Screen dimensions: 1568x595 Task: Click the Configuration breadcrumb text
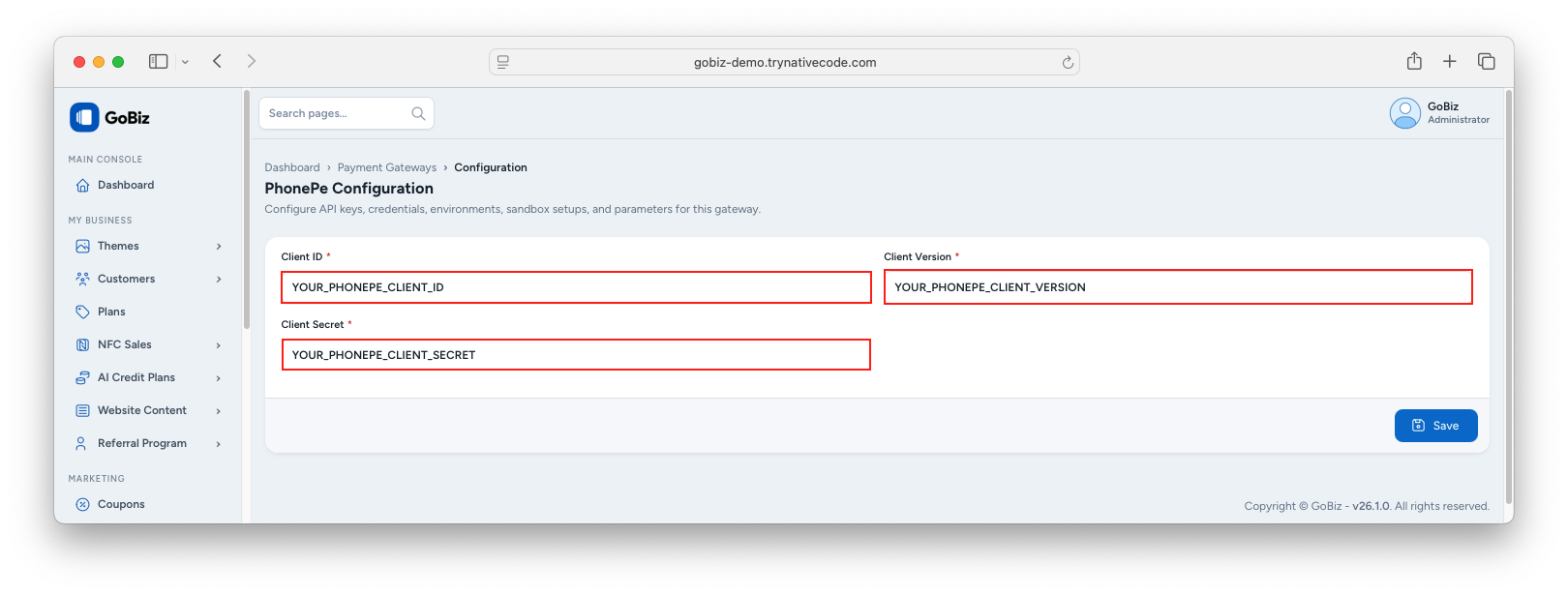click(491, 168)
